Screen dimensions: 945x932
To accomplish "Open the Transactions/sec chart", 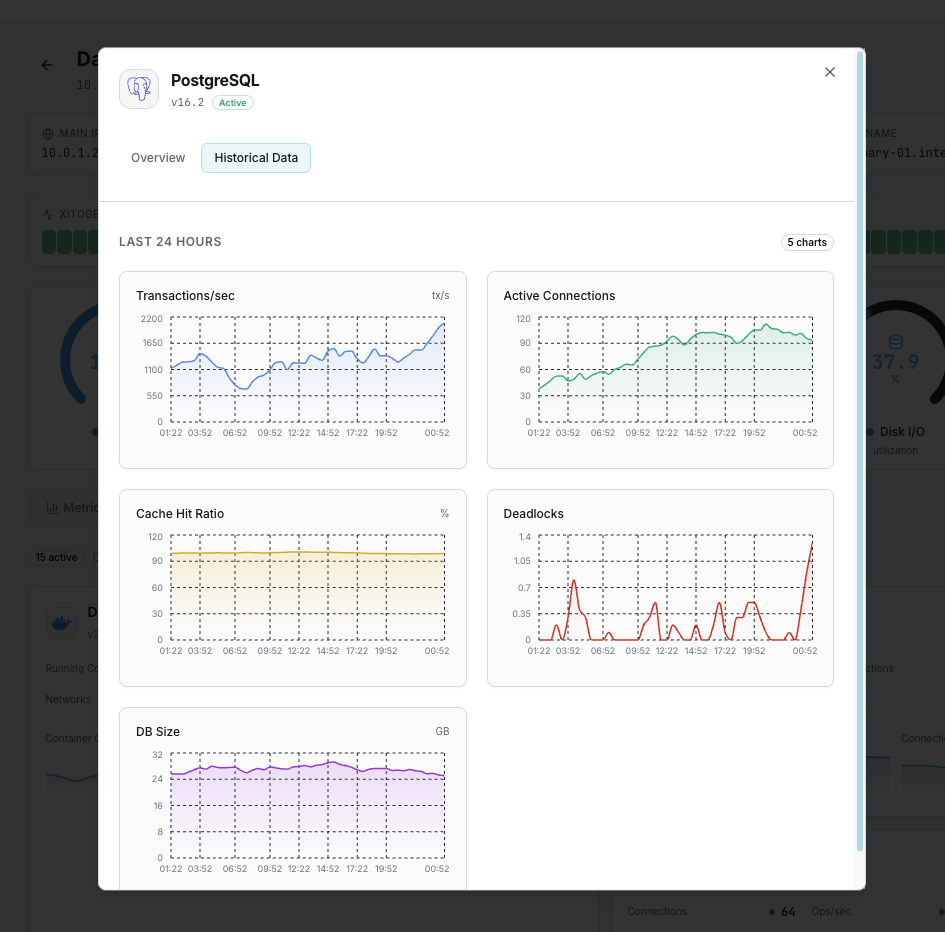I will pos(292,370).
